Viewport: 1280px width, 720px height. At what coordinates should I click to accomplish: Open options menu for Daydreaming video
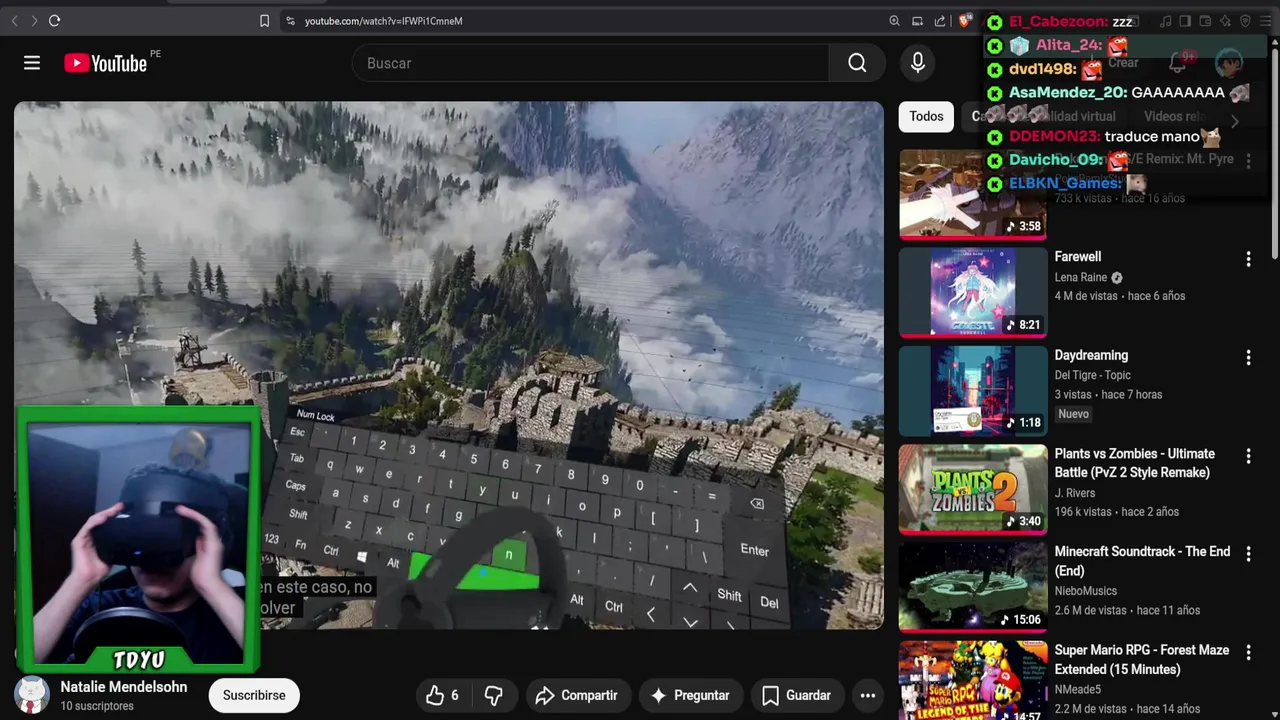[x=1248, y=357]
